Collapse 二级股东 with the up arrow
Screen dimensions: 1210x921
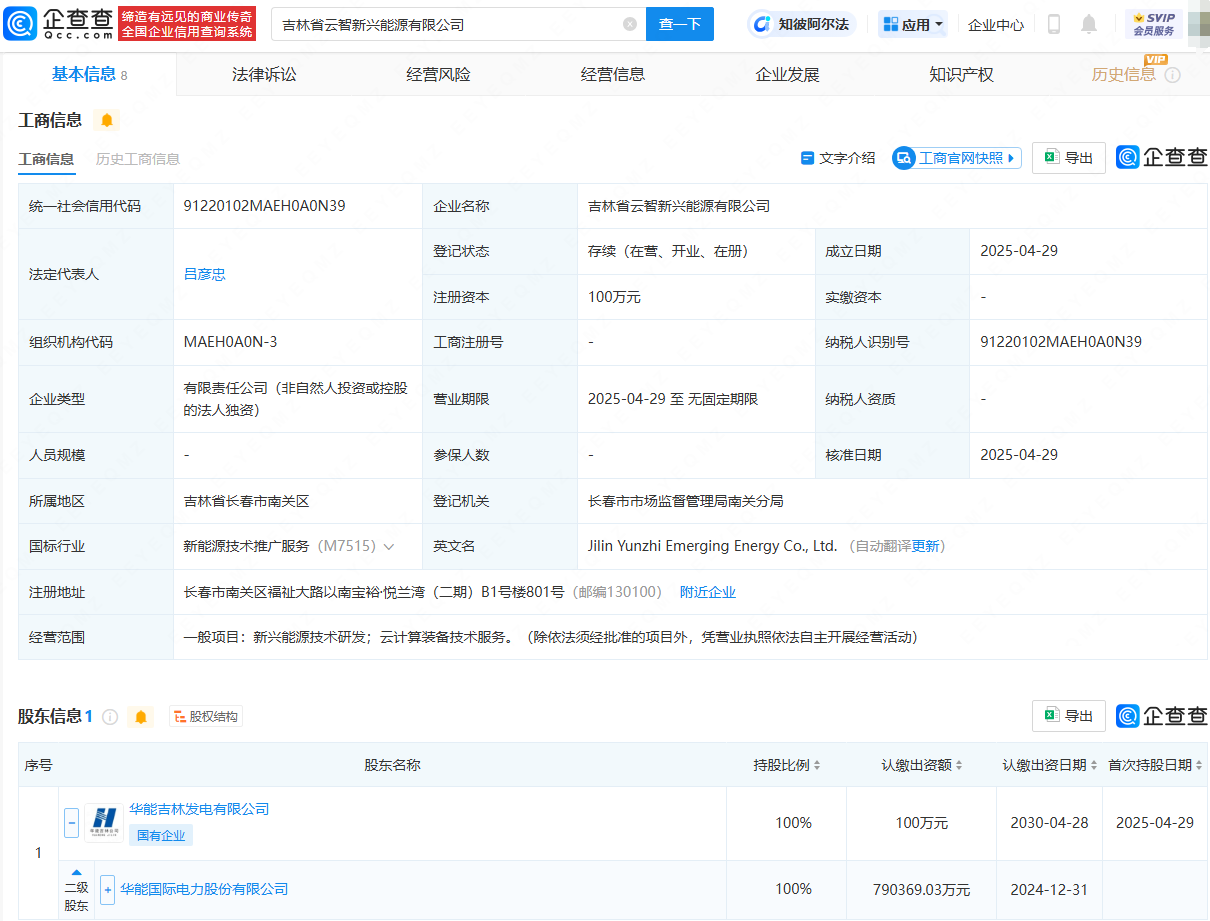point(76,873)
